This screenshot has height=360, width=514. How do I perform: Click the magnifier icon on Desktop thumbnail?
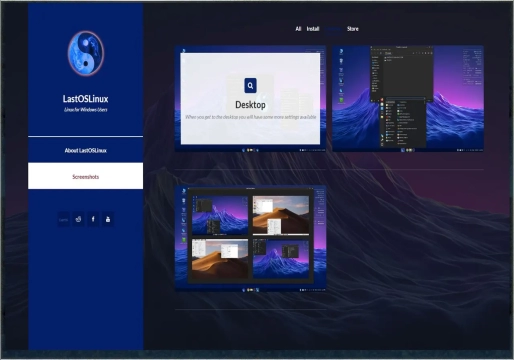pos(250,86)
